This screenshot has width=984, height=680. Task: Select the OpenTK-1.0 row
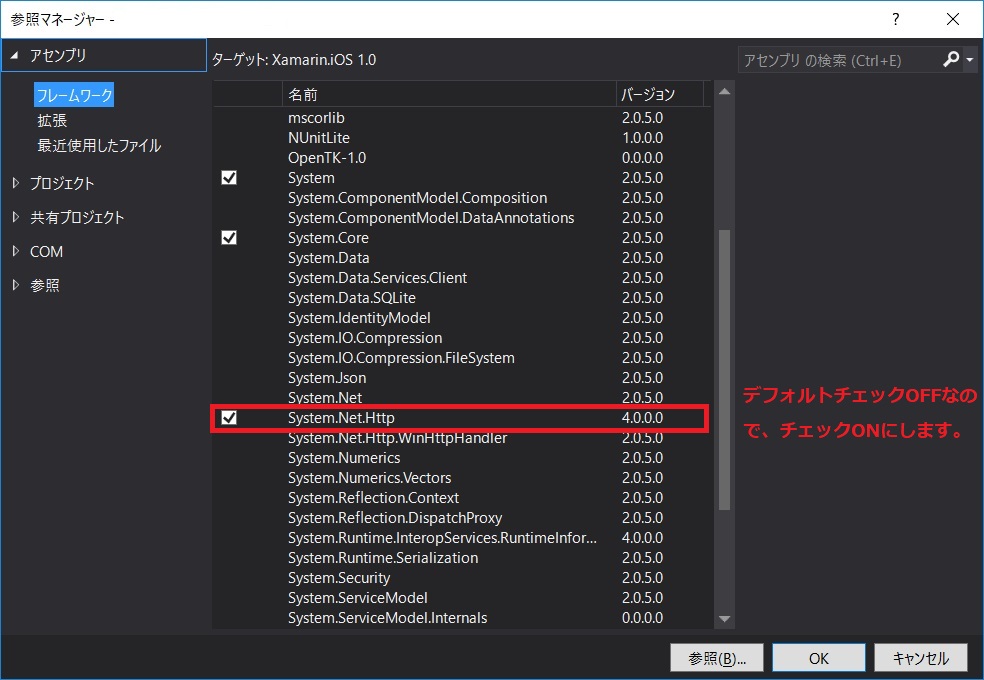click(x=461, y=158)
